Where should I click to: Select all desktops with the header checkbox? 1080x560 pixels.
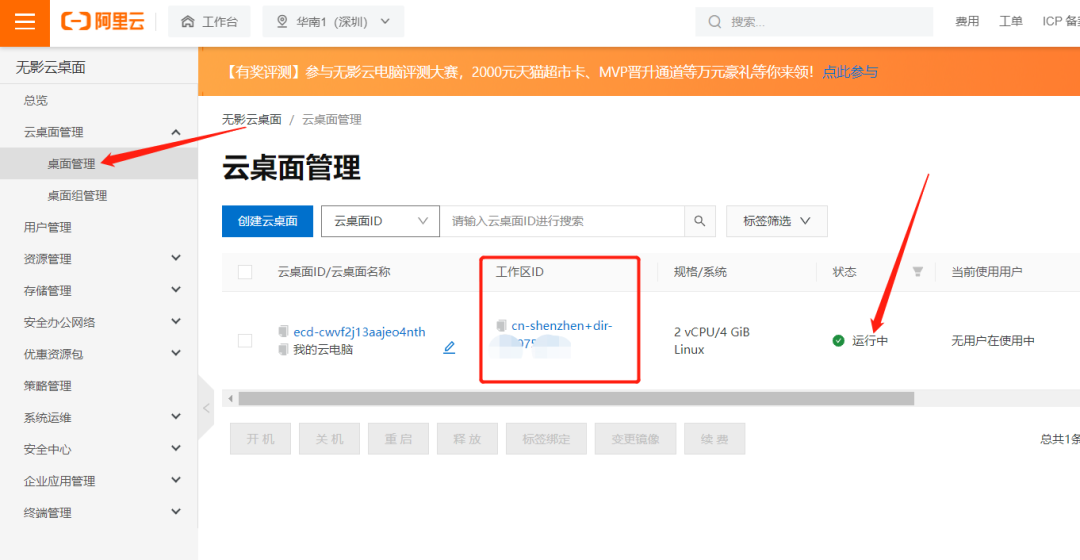(x=245, y=271)
